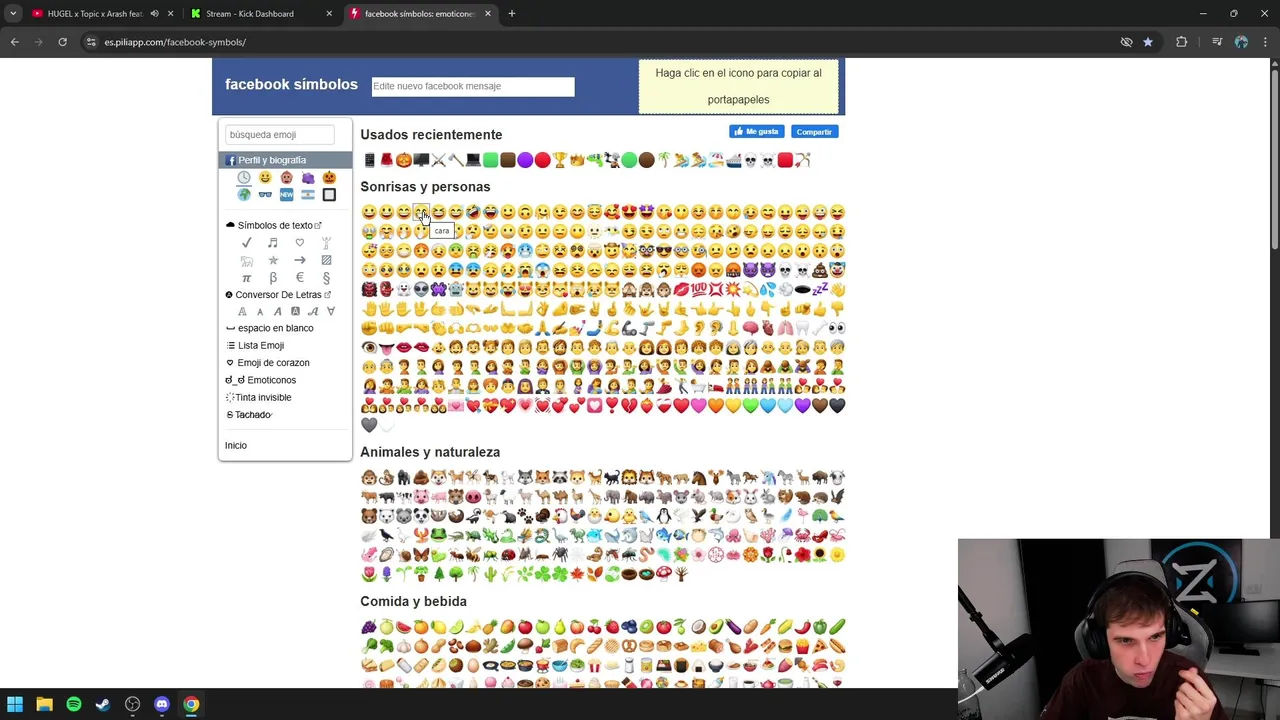Image resolution: width=1280 pixels, height=720 pixels.
Task: Copy the crossed swords emoji in recently used
Action: point(438,160)
